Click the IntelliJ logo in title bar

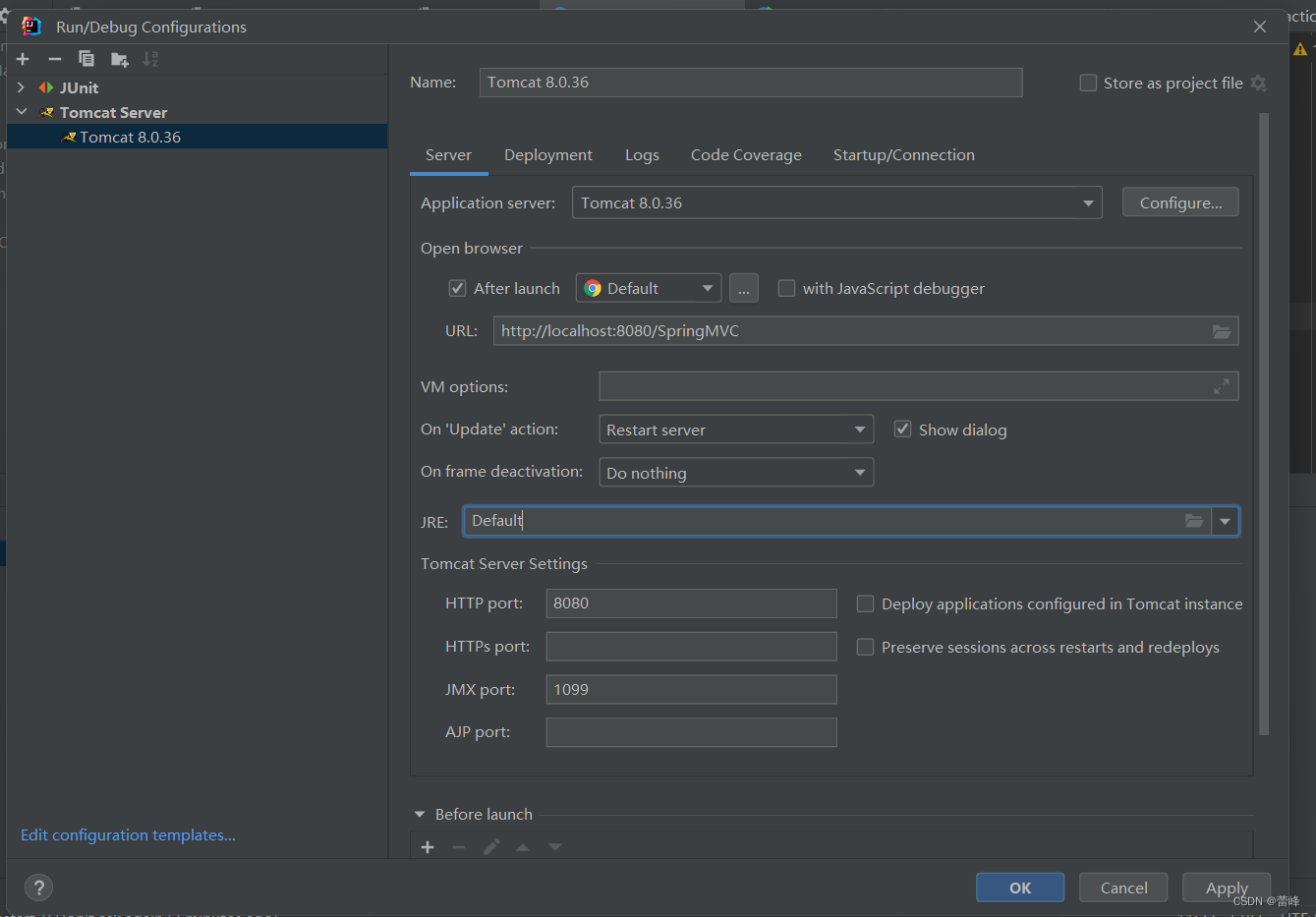tap(31, 27)
